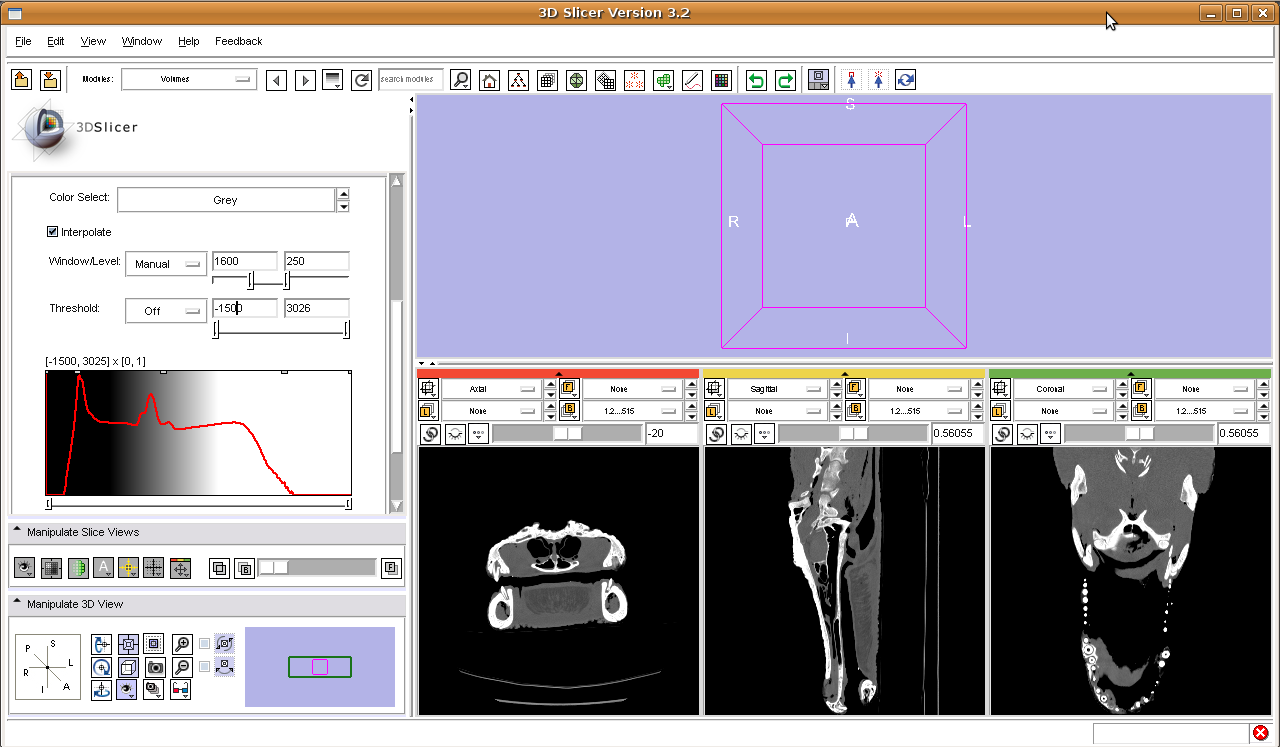
Task: Toggle the lower checkbox next to the rock view icon
Action: (x=205, y=666)
